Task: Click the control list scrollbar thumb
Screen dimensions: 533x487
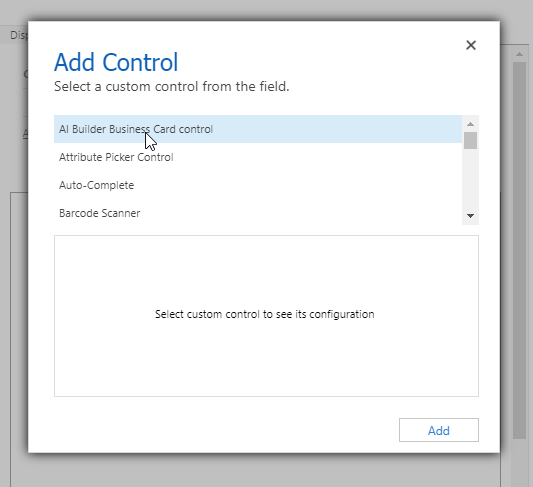Action: click(x=470, y=140)
